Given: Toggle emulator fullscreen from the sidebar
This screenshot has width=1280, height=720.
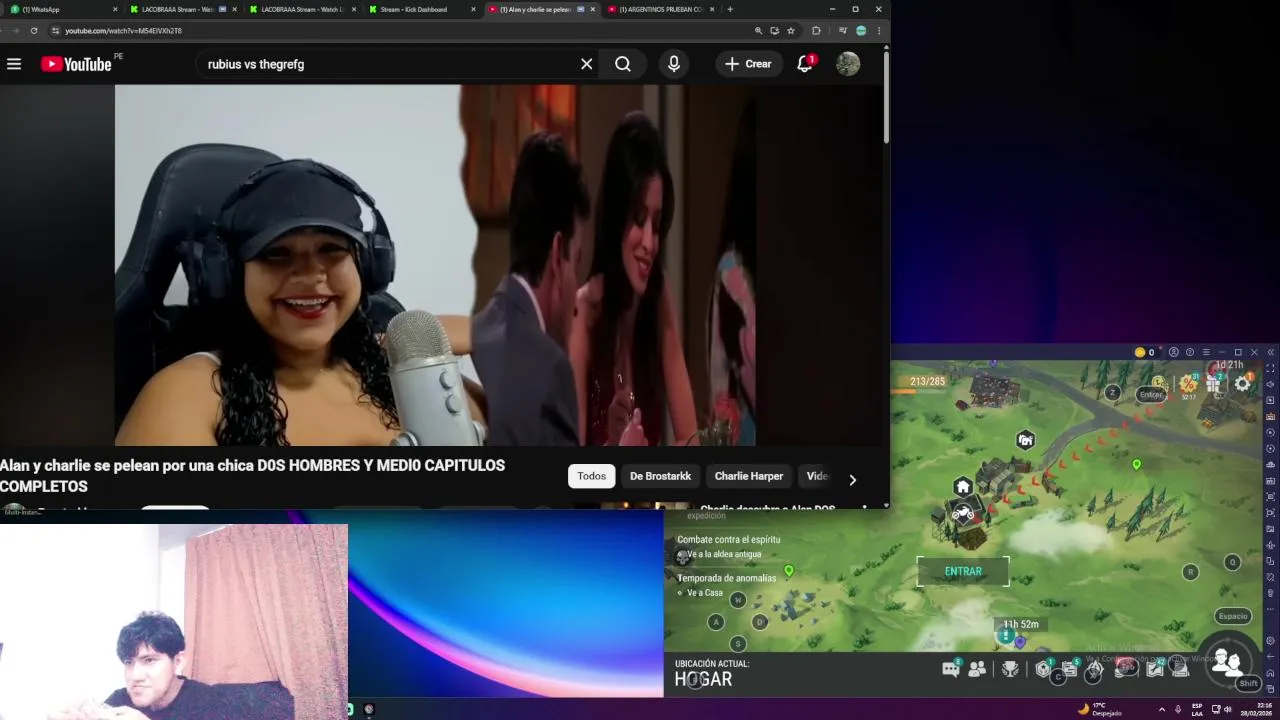Looking at the screenshot, I should click(1270, 368).
